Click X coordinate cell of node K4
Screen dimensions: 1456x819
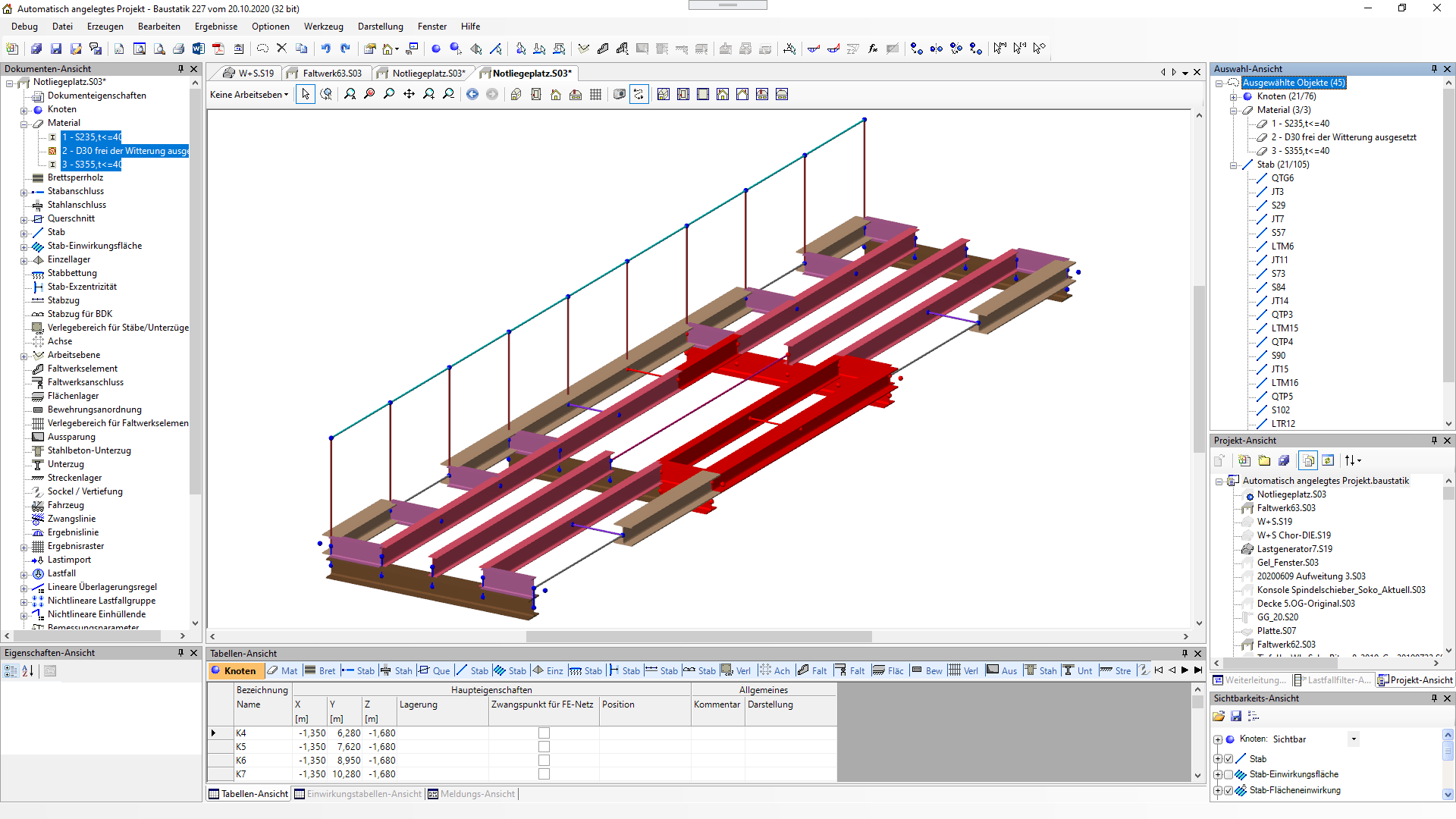(x=310, y=733)
